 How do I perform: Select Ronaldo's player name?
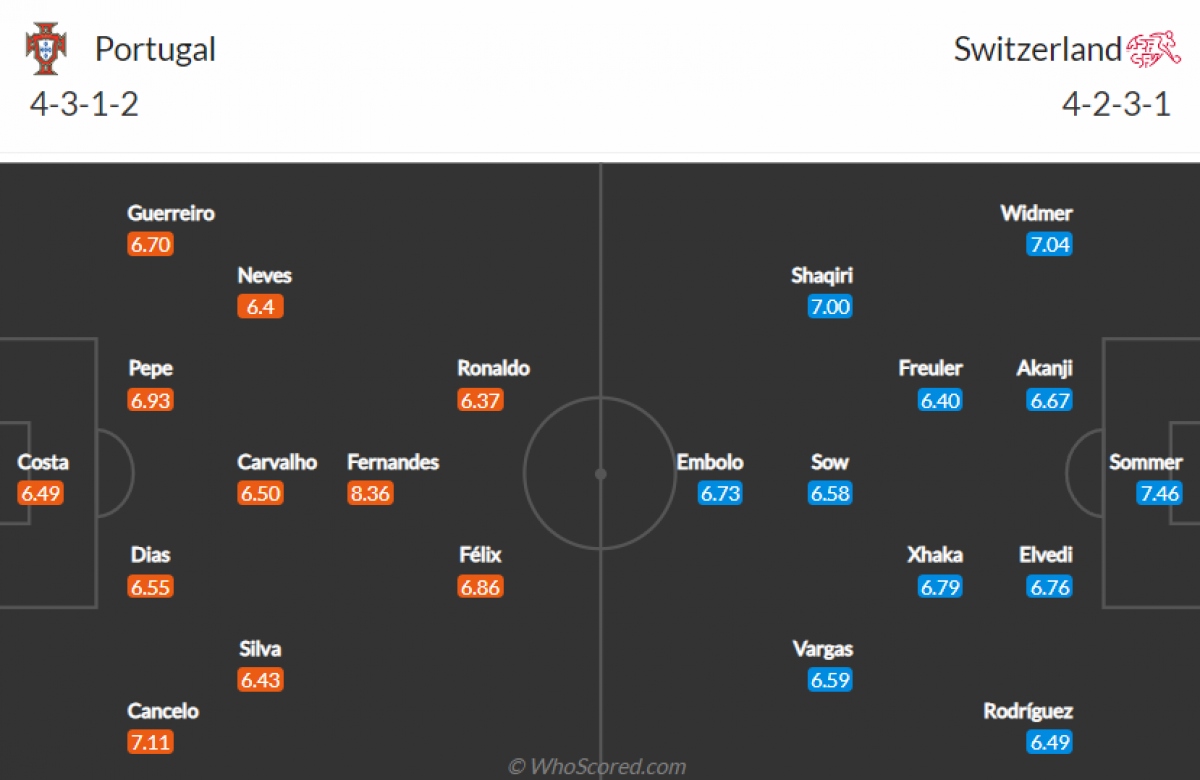pos(493,368)
